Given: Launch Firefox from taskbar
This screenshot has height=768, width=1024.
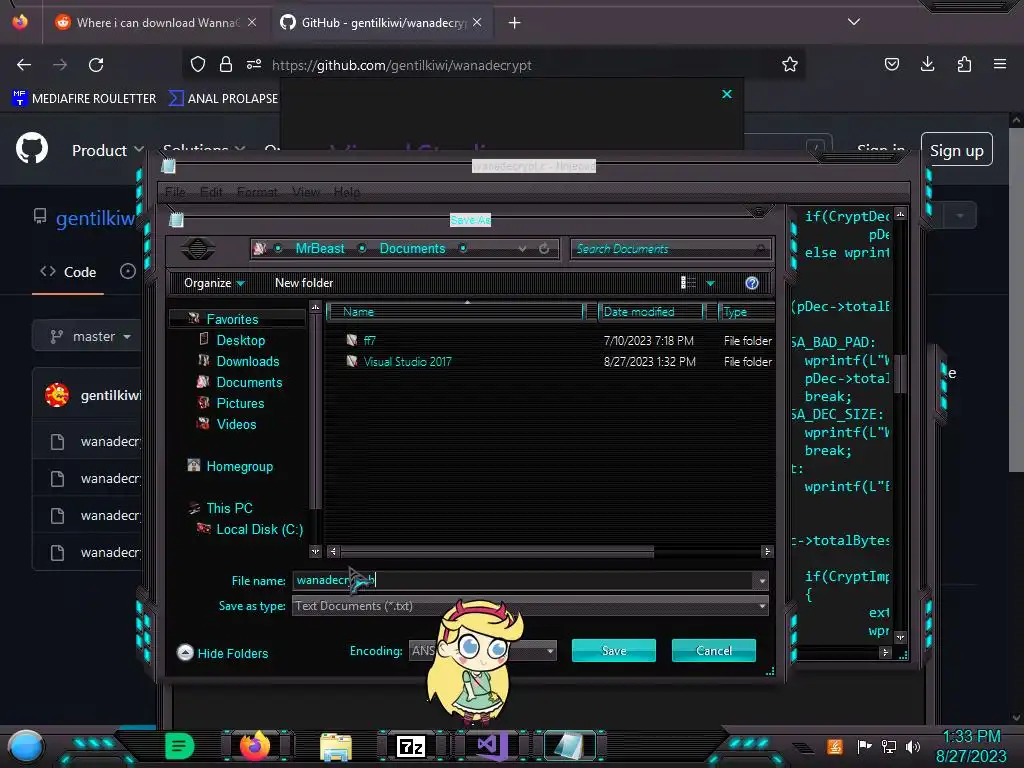Looking at the screenshot, I should point(255,746).
